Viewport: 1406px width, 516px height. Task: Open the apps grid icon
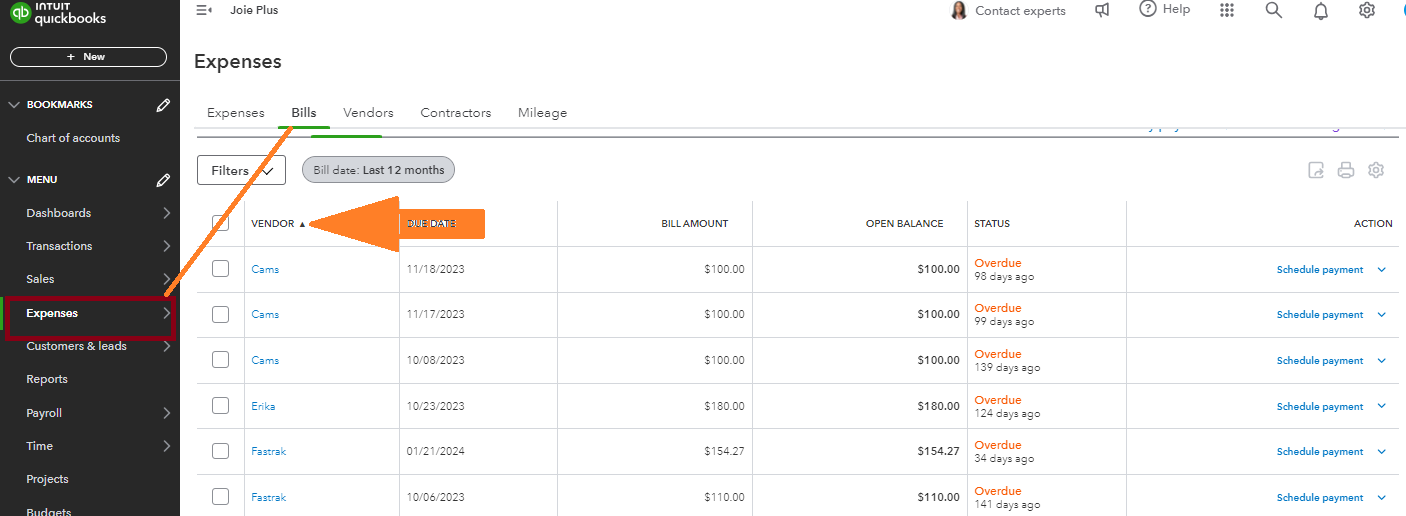coord(1227,10)
